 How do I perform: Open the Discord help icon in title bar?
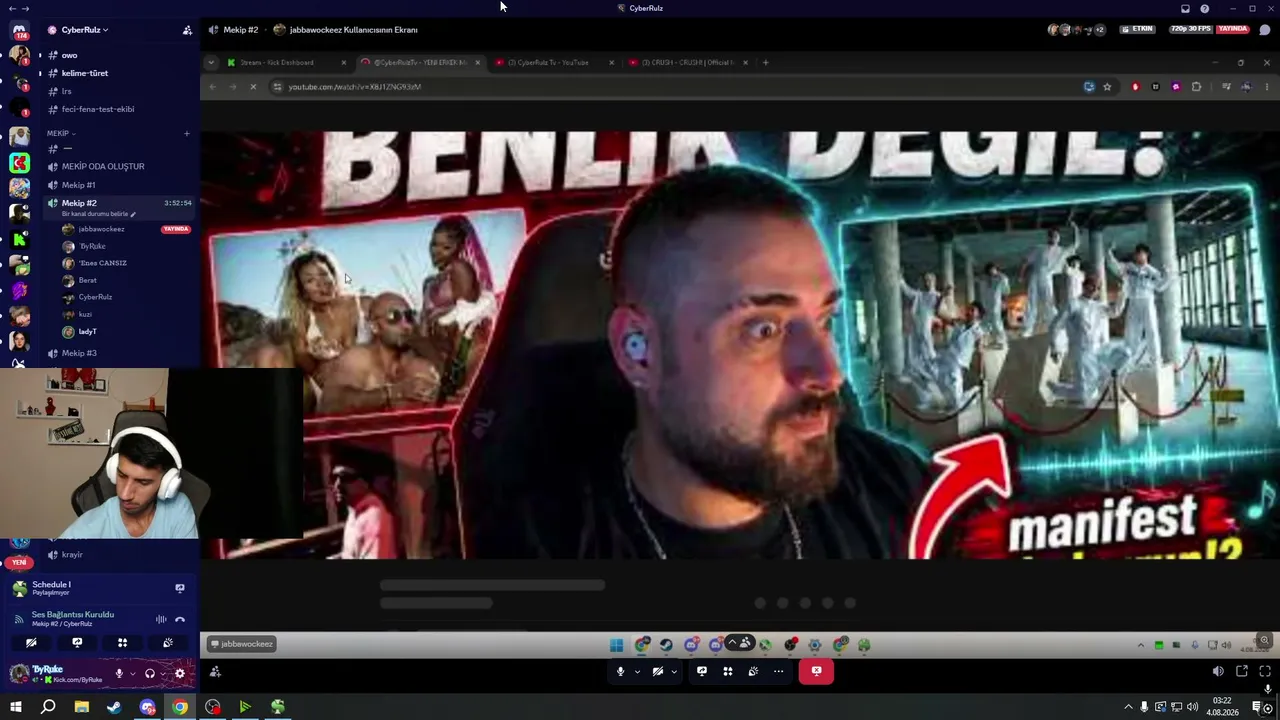(1205, 8)
